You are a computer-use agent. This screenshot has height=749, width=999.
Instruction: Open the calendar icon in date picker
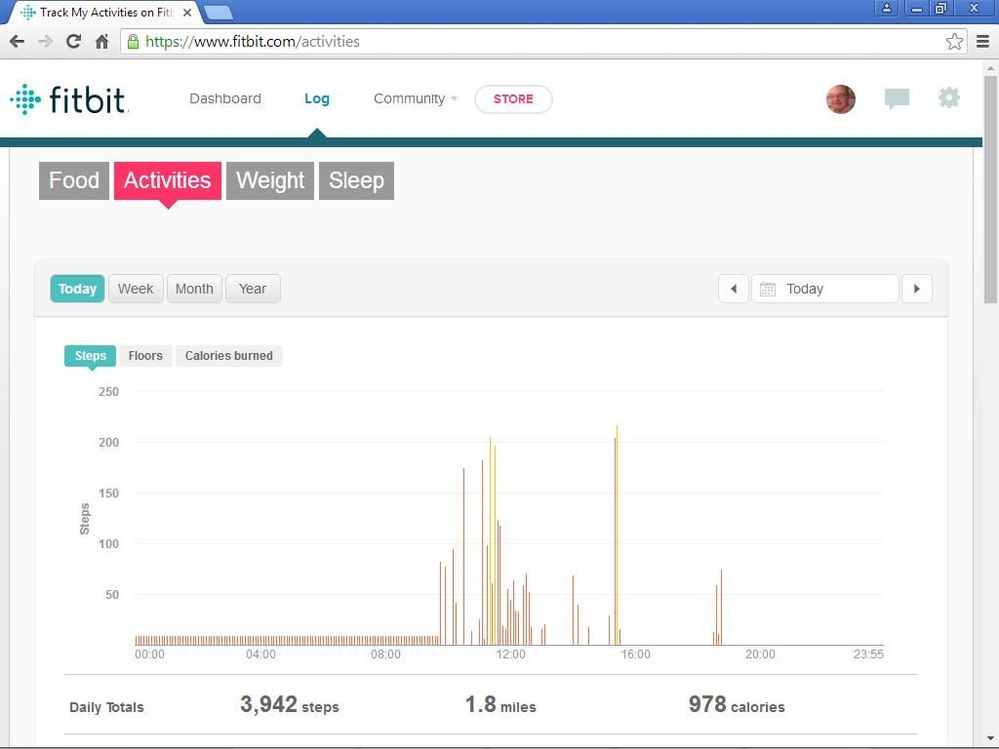click(x=768, y=289)
